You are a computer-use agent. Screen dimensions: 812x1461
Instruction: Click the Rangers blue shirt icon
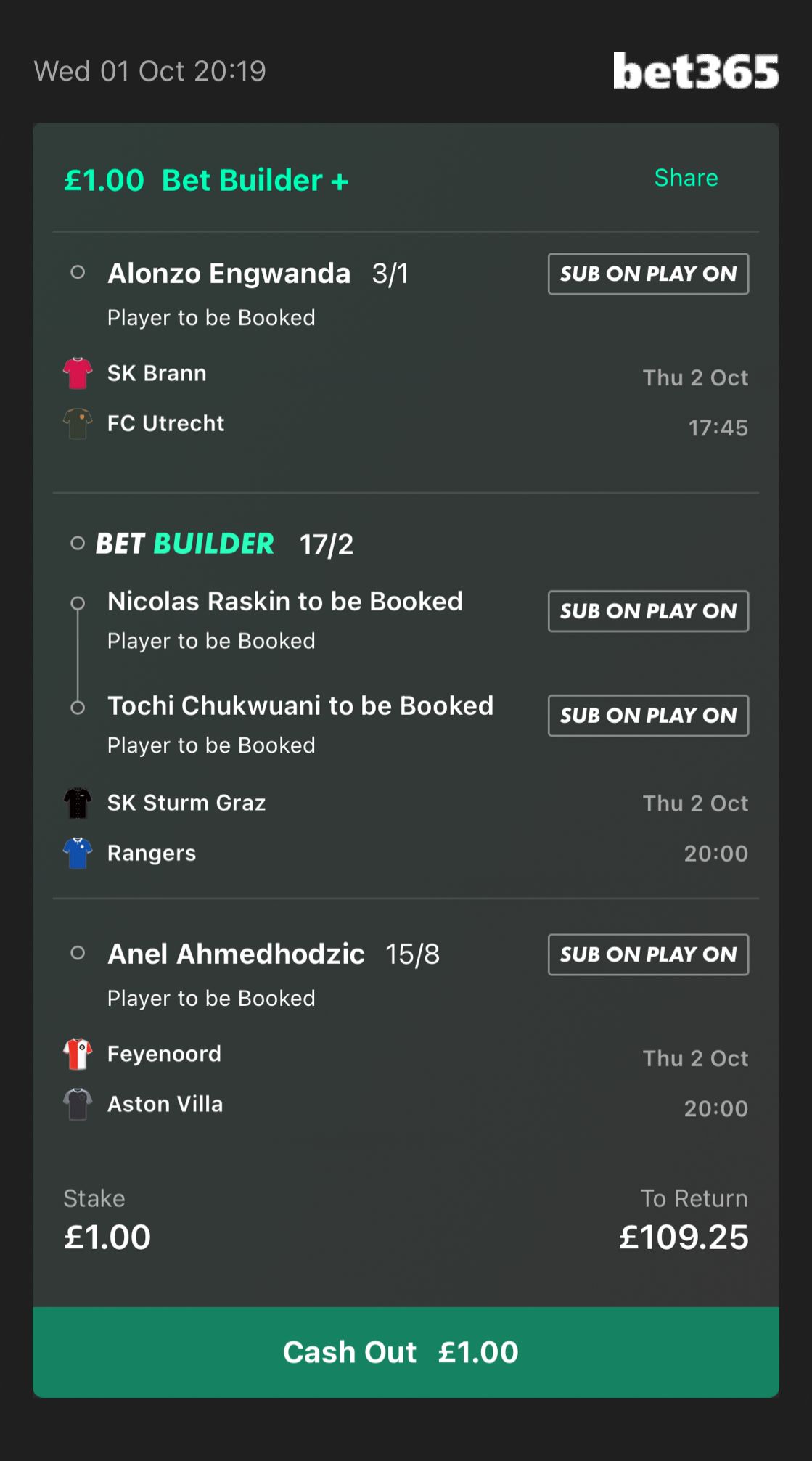(78, 853)
